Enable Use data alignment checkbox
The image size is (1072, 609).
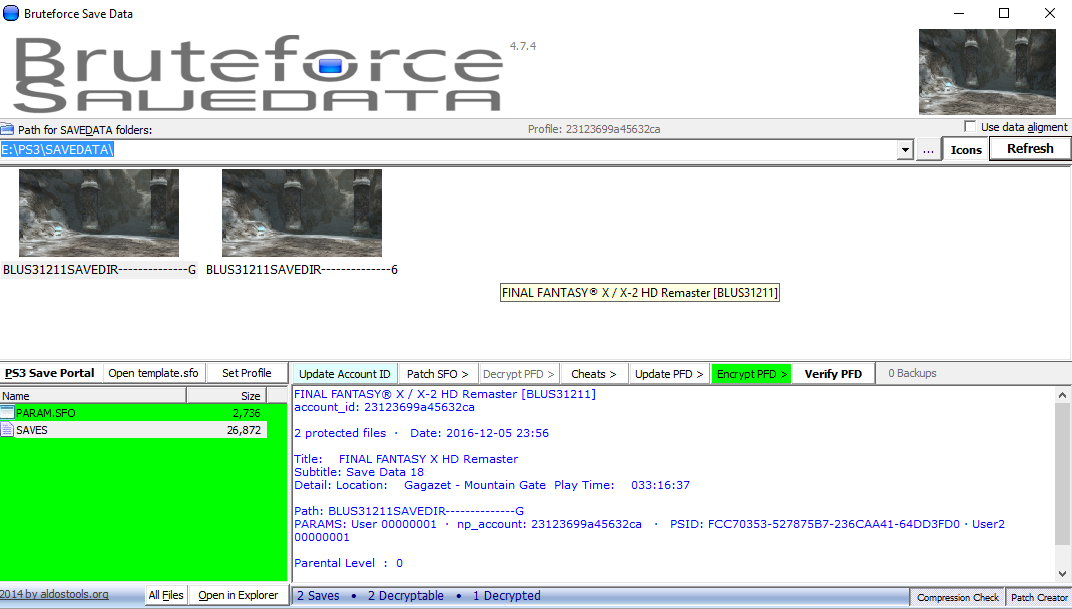pos(969,126)
